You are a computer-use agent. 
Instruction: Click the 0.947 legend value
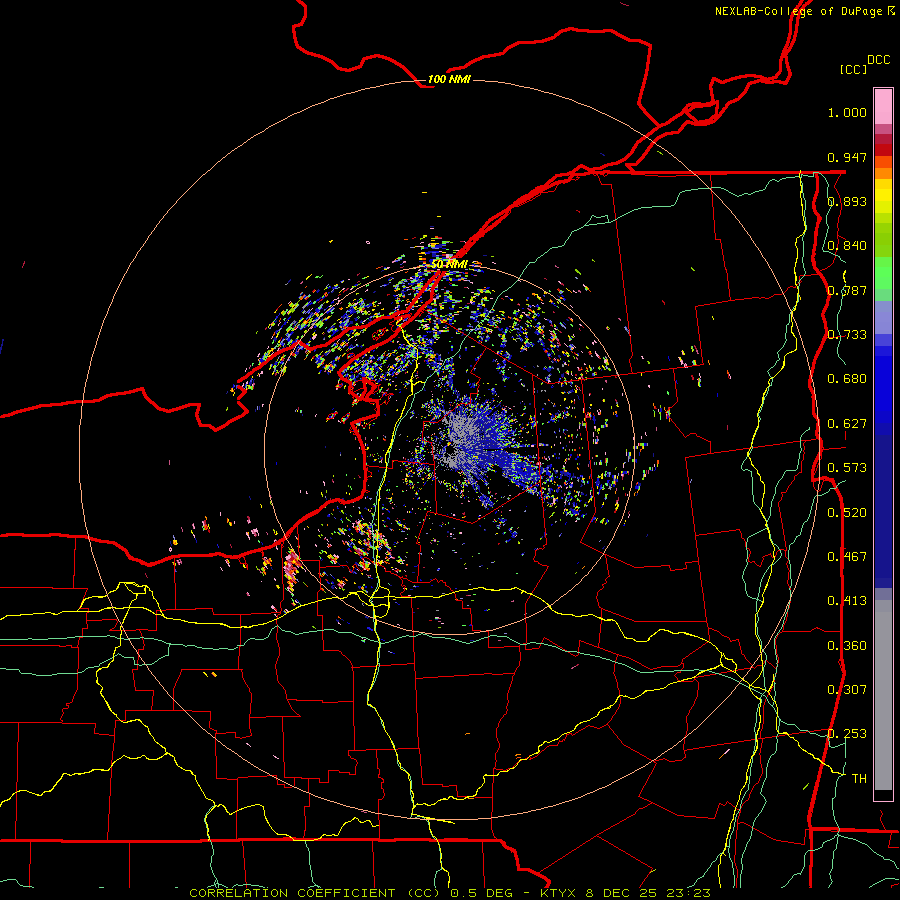point(847,157)
